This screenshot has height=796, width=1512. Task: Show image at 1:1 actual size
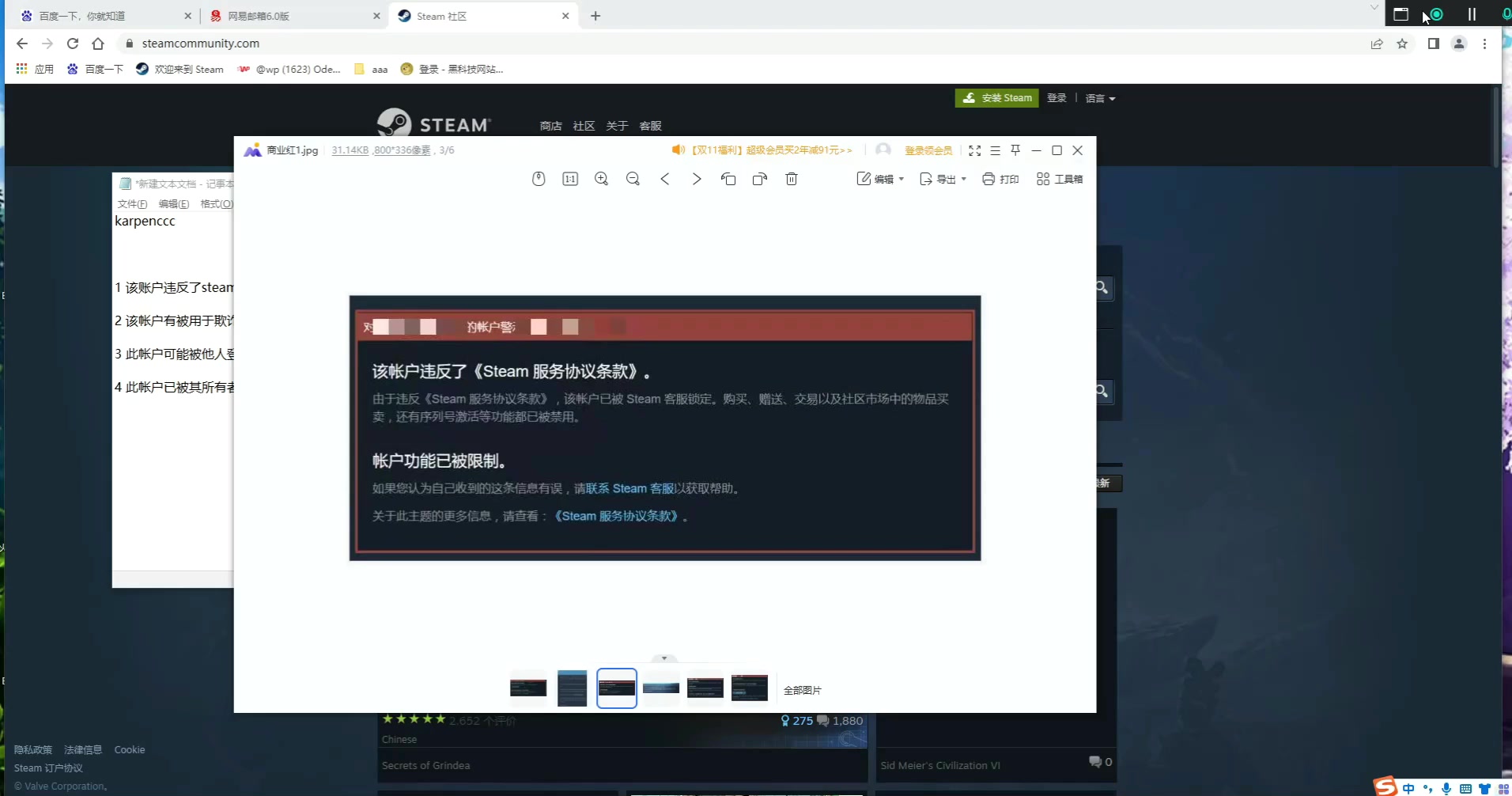(x=570, y=179)
